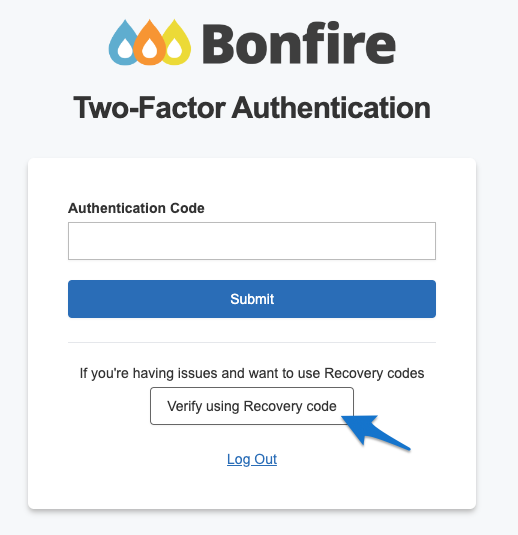Choose Verify using Recovery code

coord(252,406)
